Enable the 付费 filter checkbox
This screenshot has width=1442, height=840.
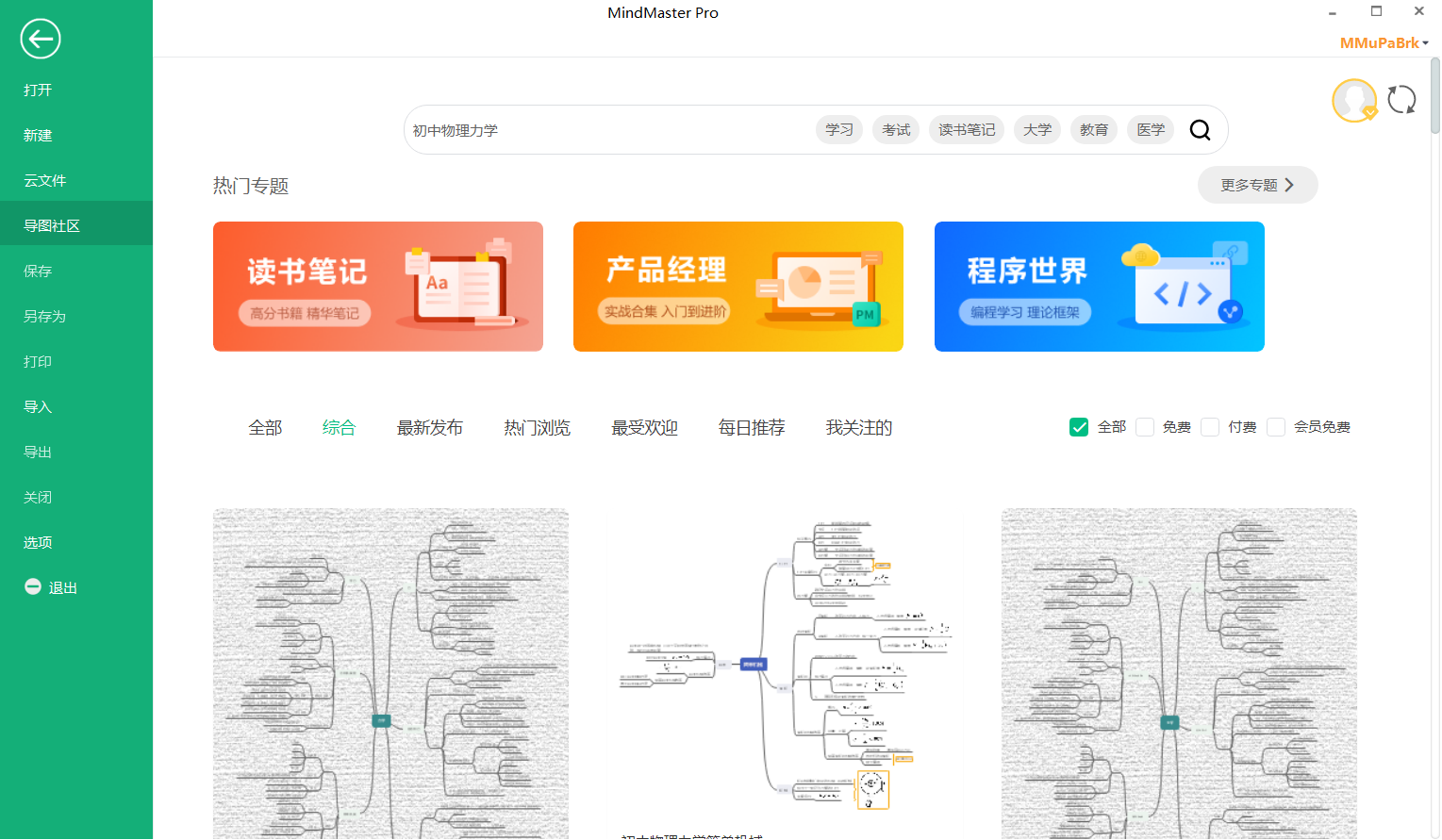(1210, 427)
